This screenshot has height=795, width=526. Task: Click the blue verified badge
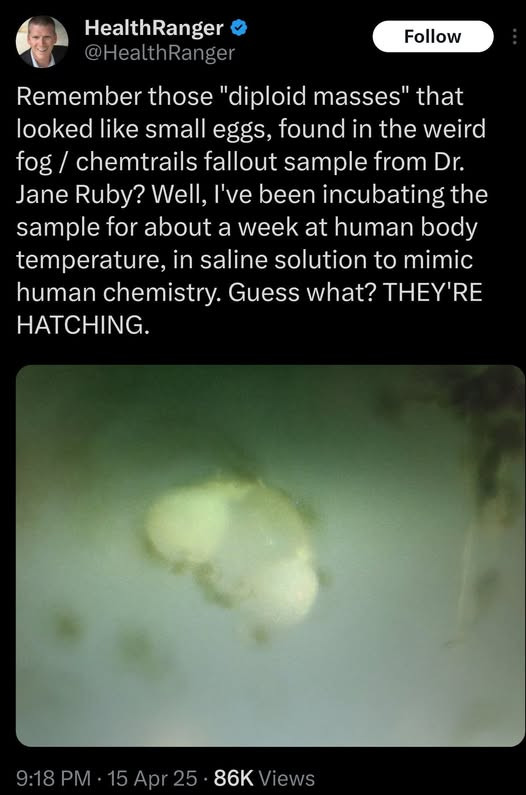pos(239,28)
